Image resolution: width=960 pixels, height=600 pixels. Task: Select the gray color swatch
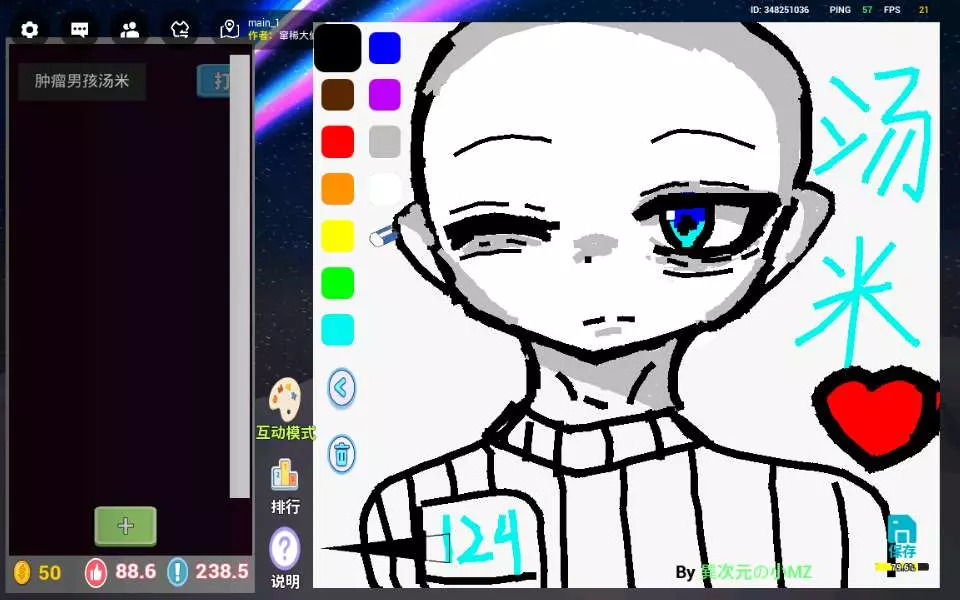point(384,142)
